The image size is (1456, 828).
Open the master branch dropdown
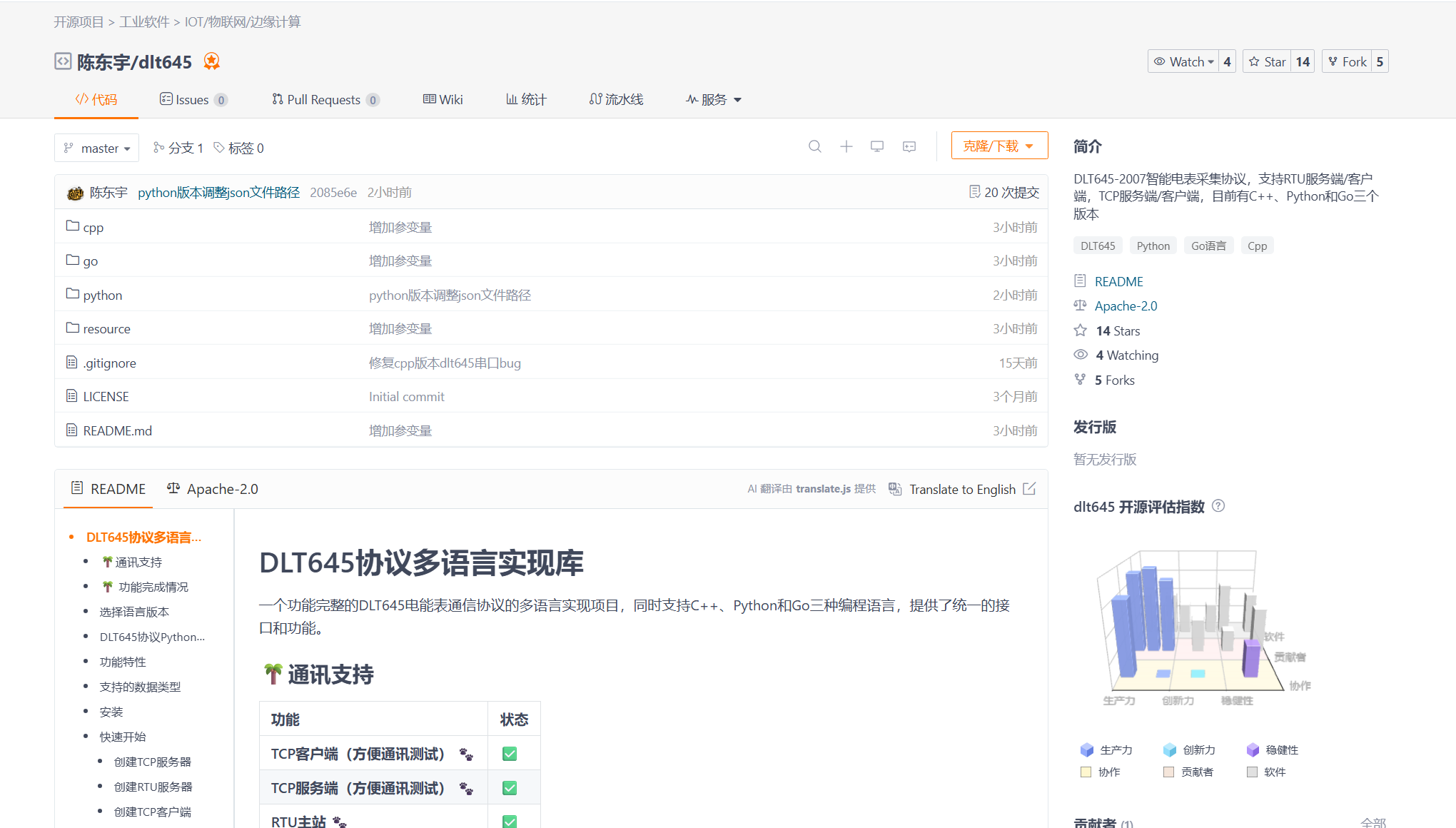tap(96, 148)
